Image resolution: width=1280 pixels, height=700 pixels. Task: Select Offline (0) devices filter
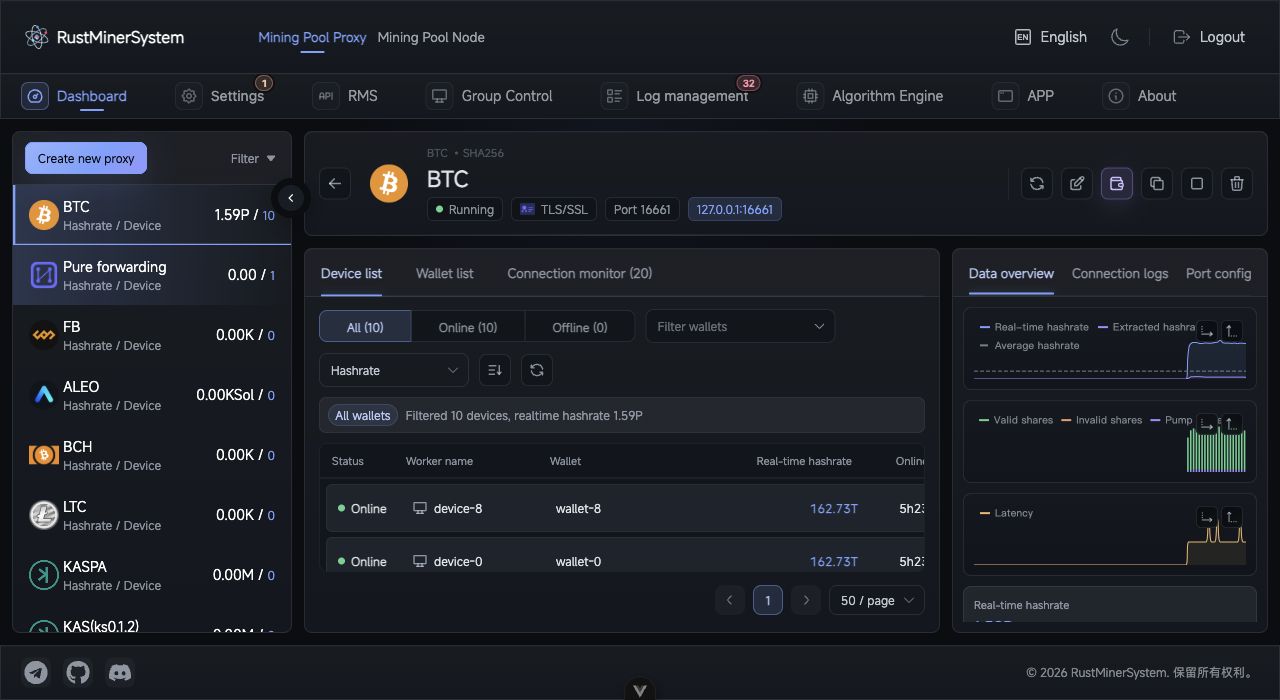click(579, 327)
